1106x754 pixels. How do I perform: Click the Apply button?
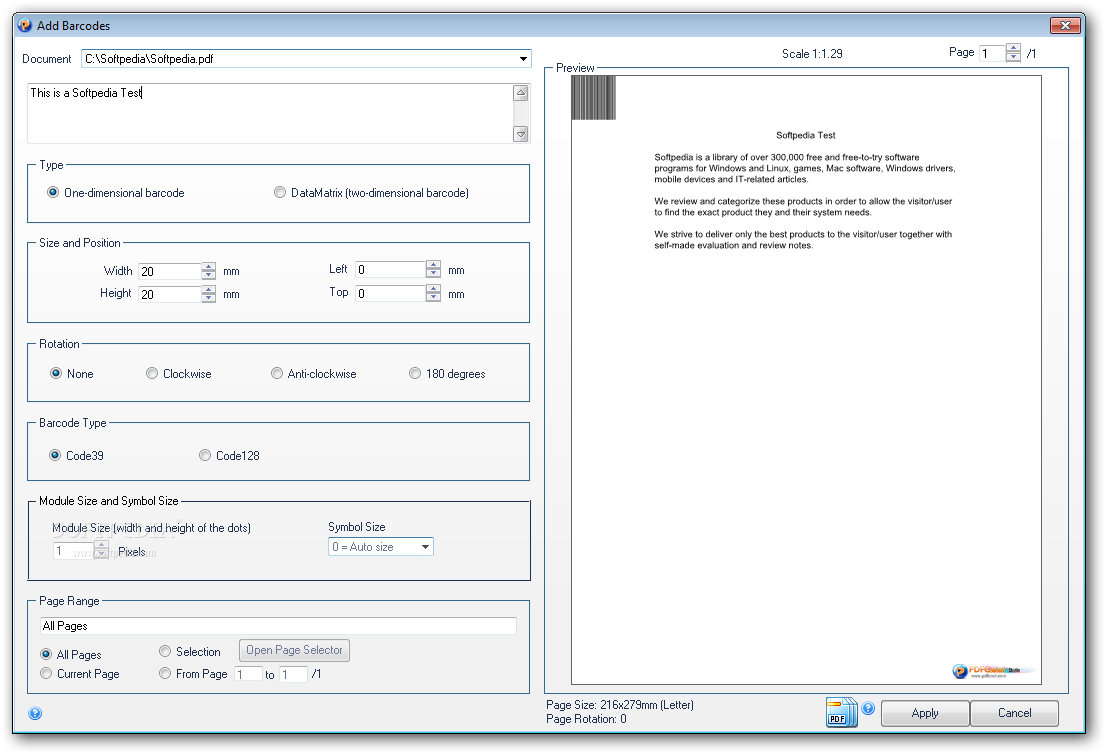(x=925, y=713)
